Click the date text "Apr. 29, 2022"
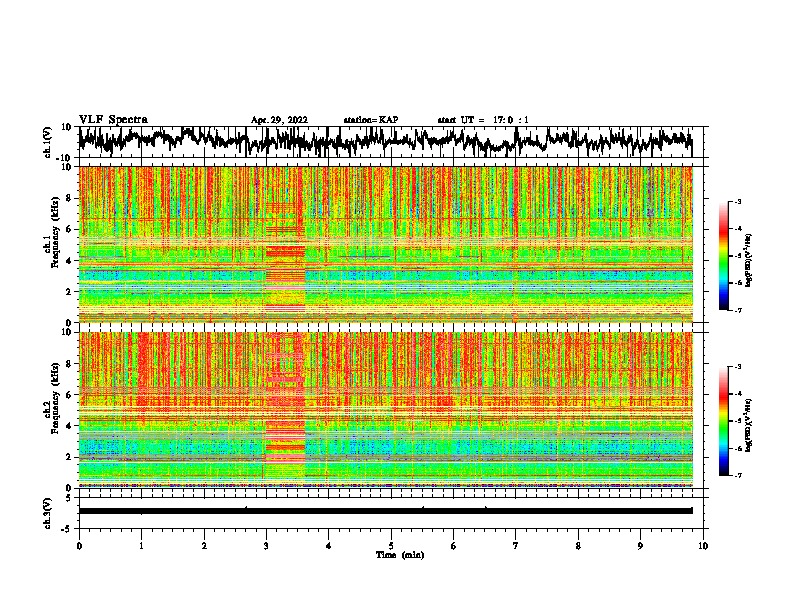 (279, 120)
